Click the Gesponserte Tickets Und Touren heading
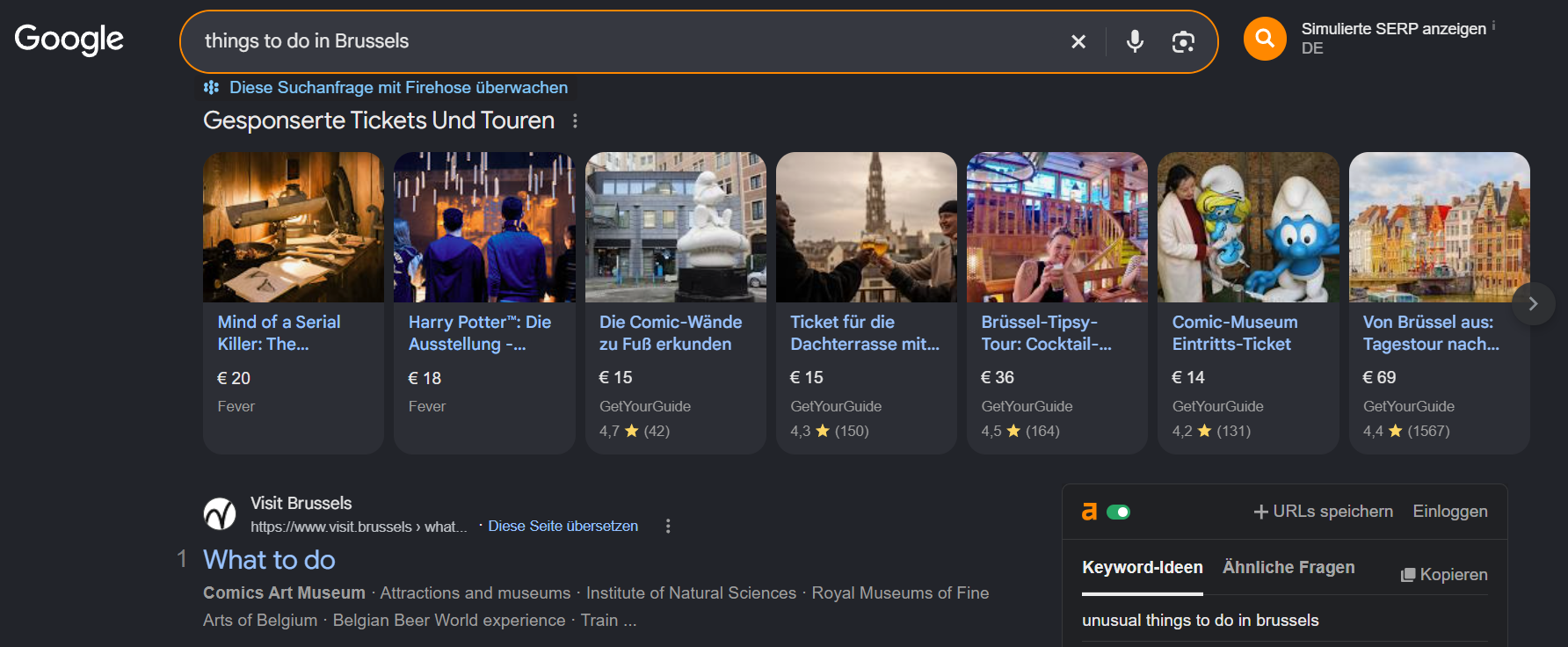 379,120
